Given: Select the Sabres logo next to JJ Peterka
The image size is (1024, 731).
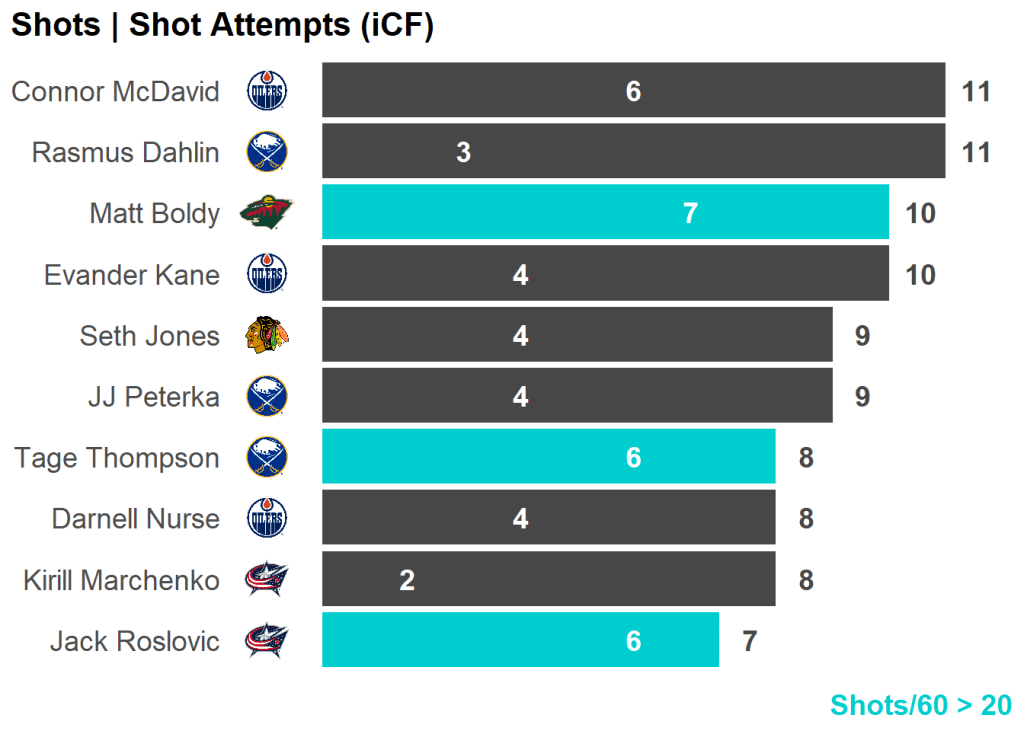Looking at the screenshot, I should (266, 396).
